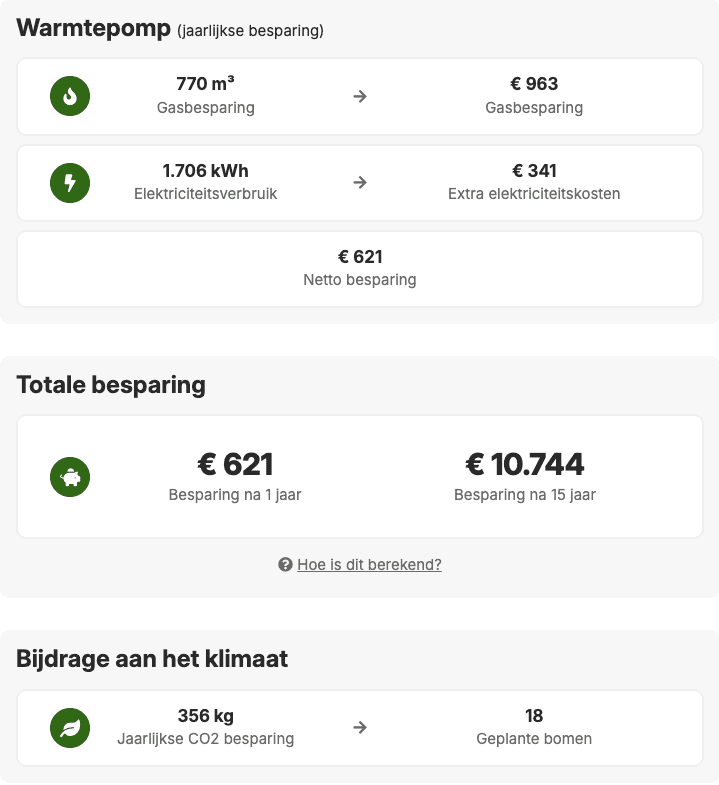Click the 1.706 kWh Elektriciteitsverbruik value
719x785 pixels.
(206, 171)
